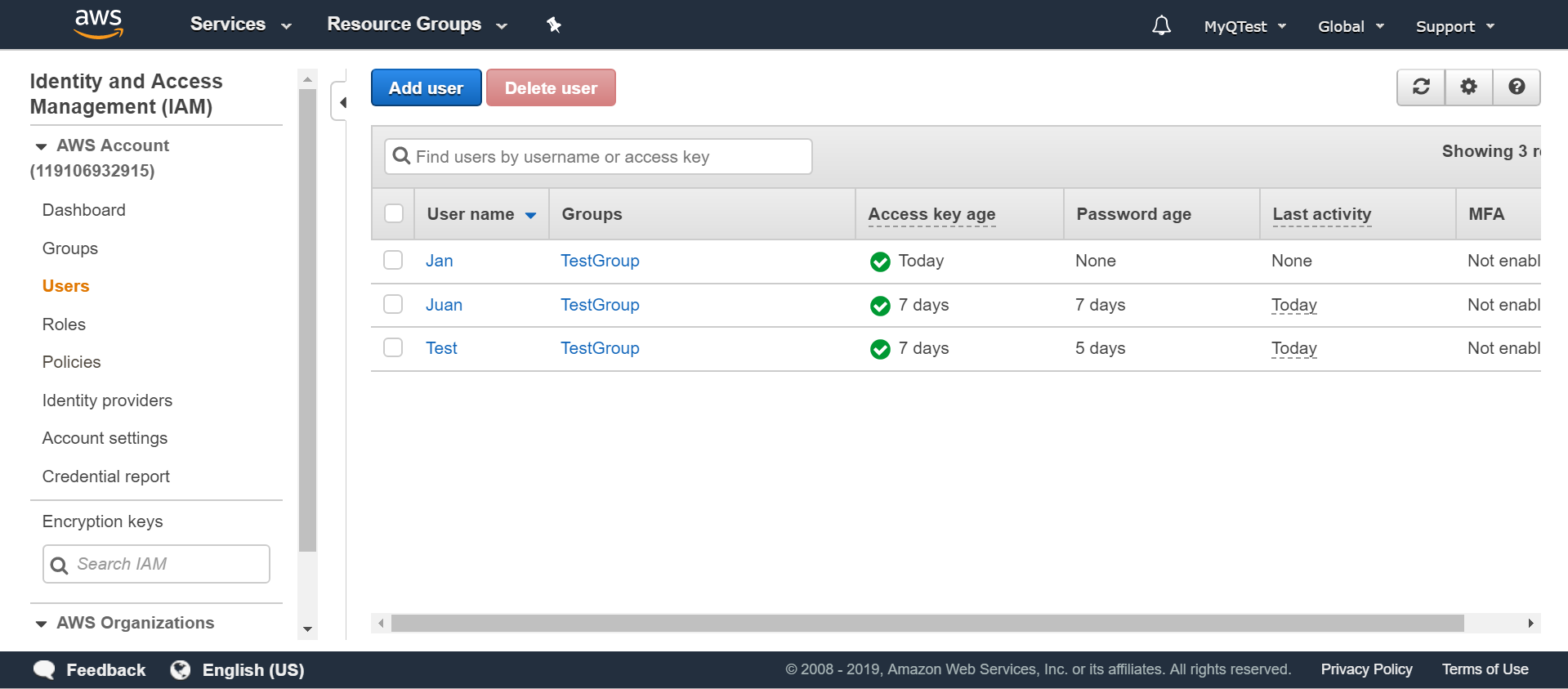Click the English (US) globe icon
The width and height of the screenshot is (1568, 689).
(181, 670)
